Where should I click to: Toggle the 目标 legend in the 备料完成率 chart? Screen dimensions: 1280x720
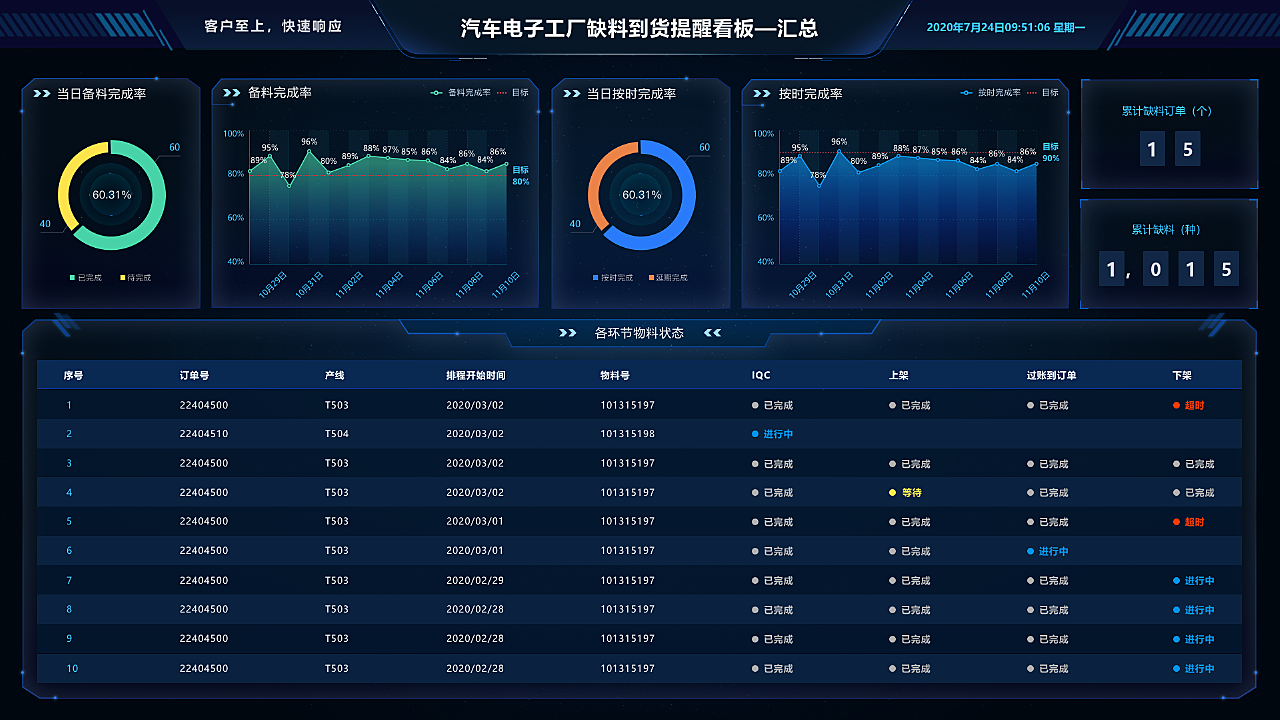coord(514,92)
